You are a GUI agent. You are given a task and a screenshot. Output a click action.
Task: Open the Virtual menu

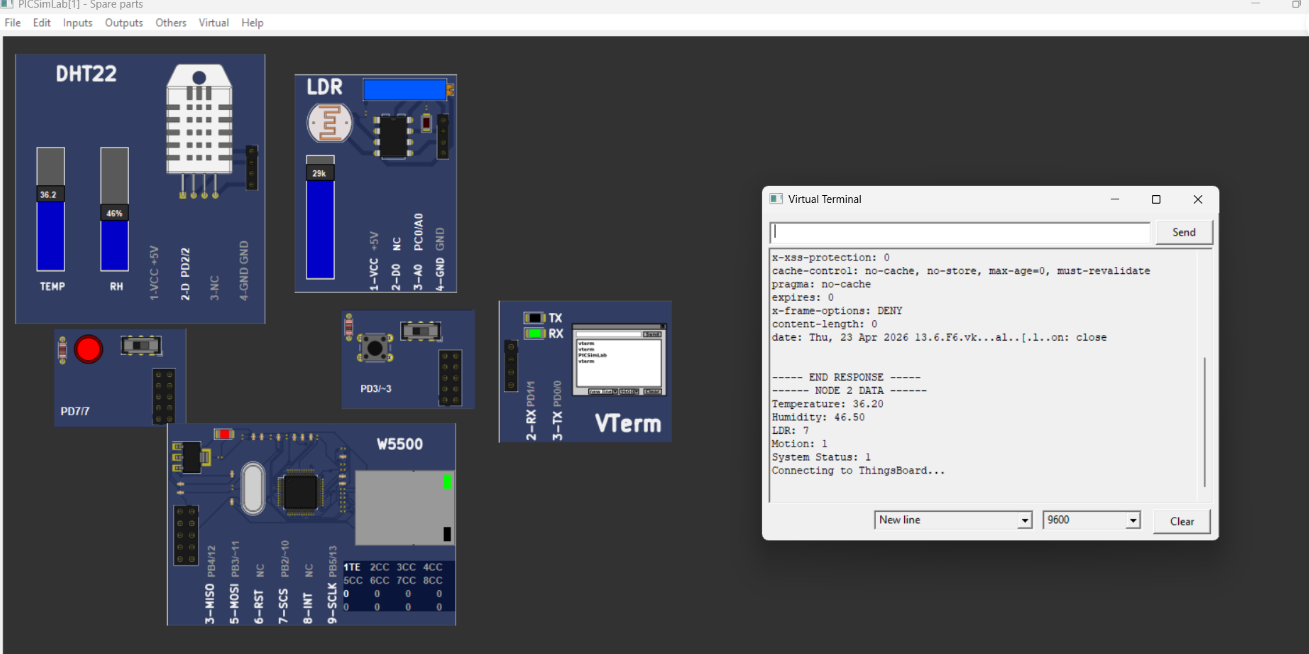(x=214, y=23)
